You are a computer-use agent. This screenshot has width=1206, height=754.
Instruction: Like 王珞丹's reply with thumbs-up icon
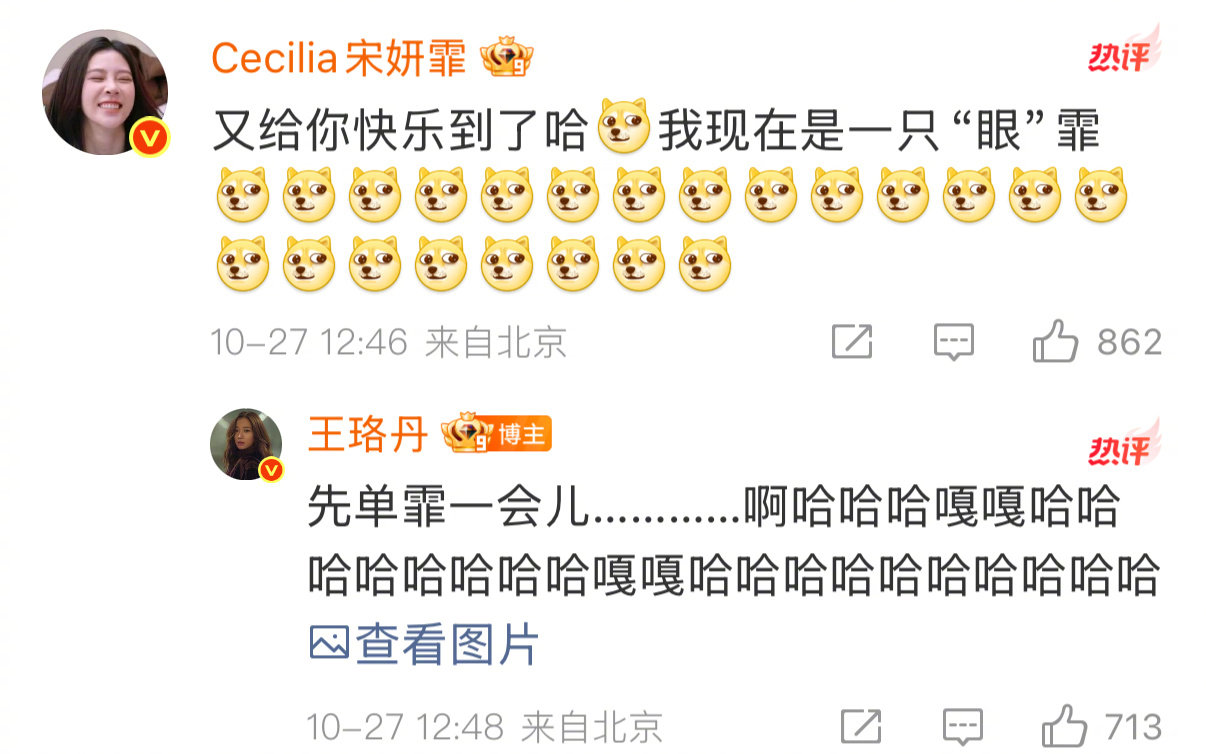(x=1064, y=726)
